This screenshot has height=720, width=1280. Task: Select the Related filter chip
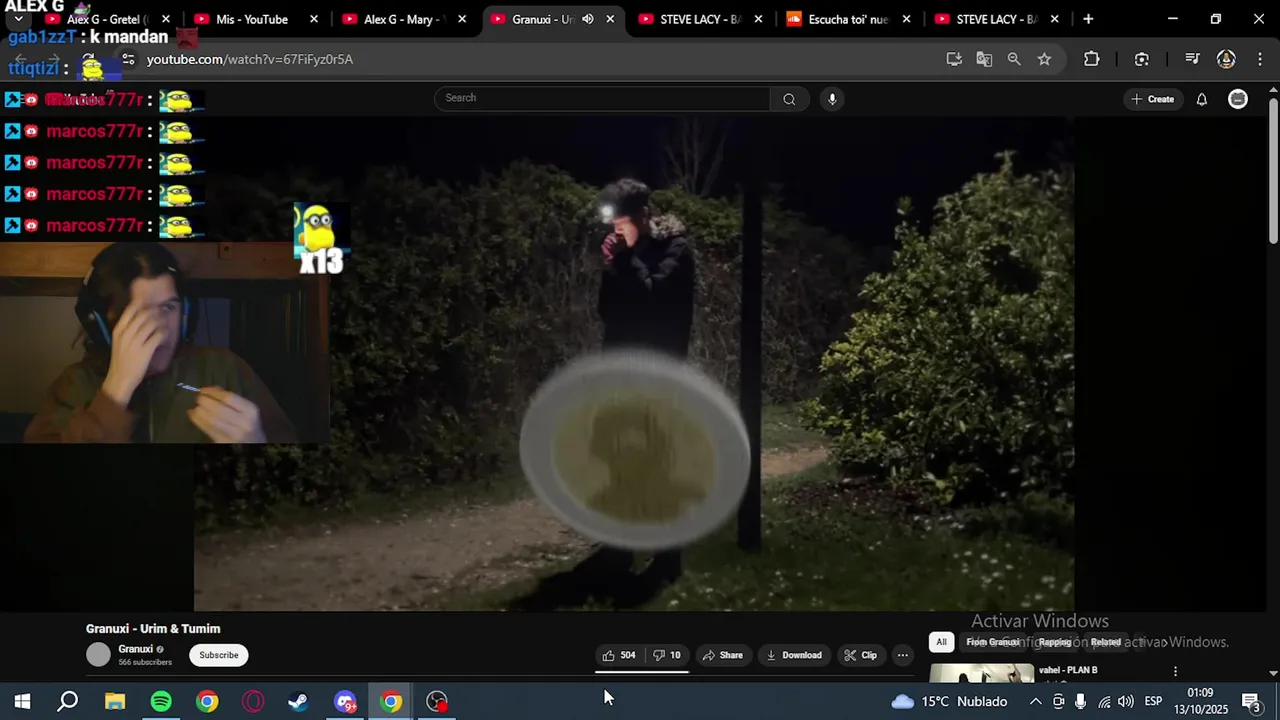click(x=1105, y=642)
